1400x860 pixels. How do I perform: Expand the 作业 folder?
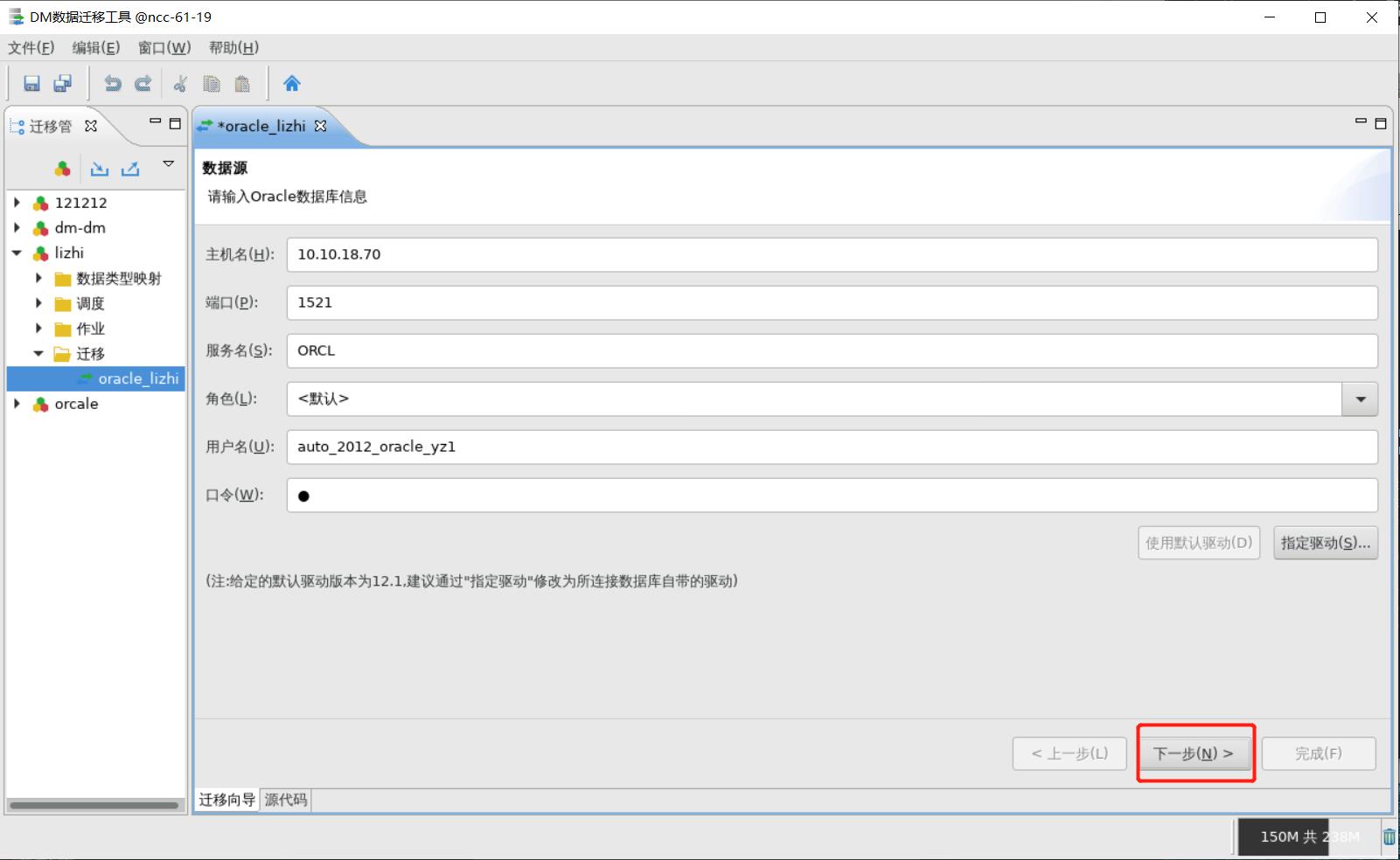tap(38, 329)
